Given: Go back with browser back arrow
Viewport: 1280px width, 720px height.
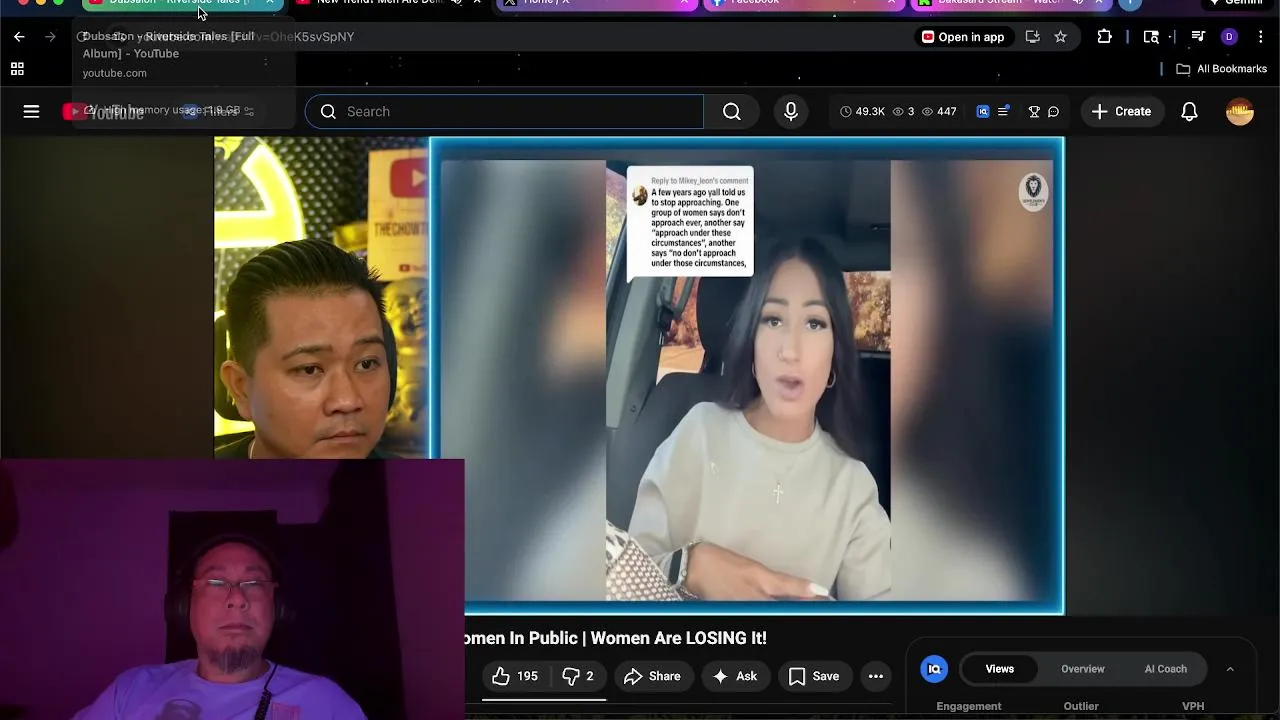Looking at the screenshot, I should pyautogui.click(x=19, y=37).
